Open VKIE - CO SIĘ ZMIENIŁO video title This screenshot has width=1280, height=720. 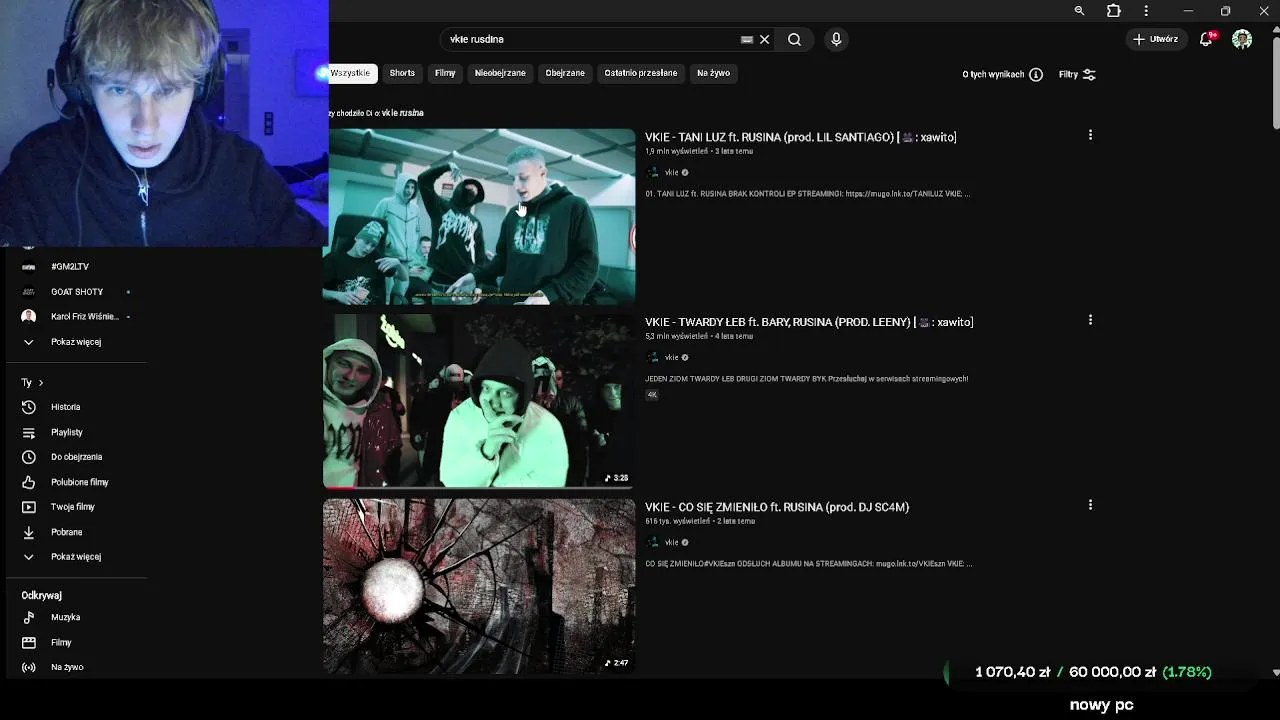click(x=777, y=507)
